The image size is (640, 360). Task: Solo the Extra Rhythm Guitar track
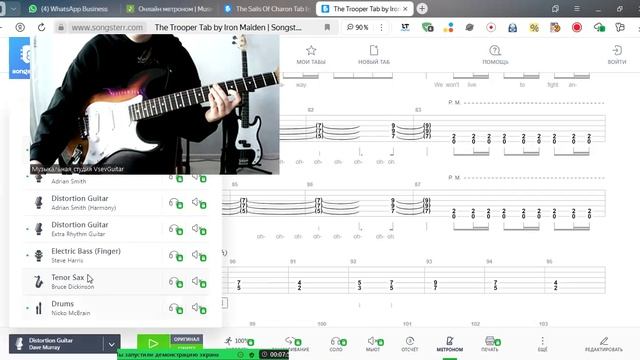[176, 229]
